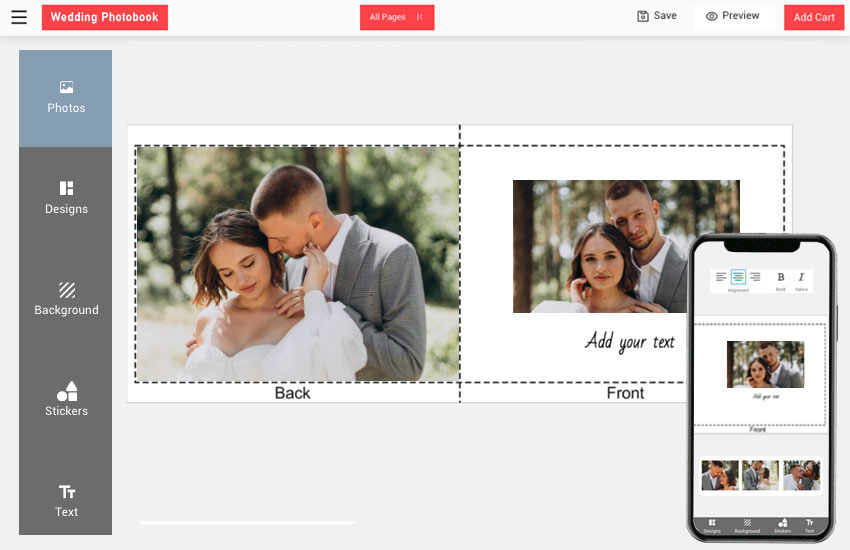Click the Preview eye icon
Image resolution: width=850 pixels, height=550 pixels.
tap(712, 16)
